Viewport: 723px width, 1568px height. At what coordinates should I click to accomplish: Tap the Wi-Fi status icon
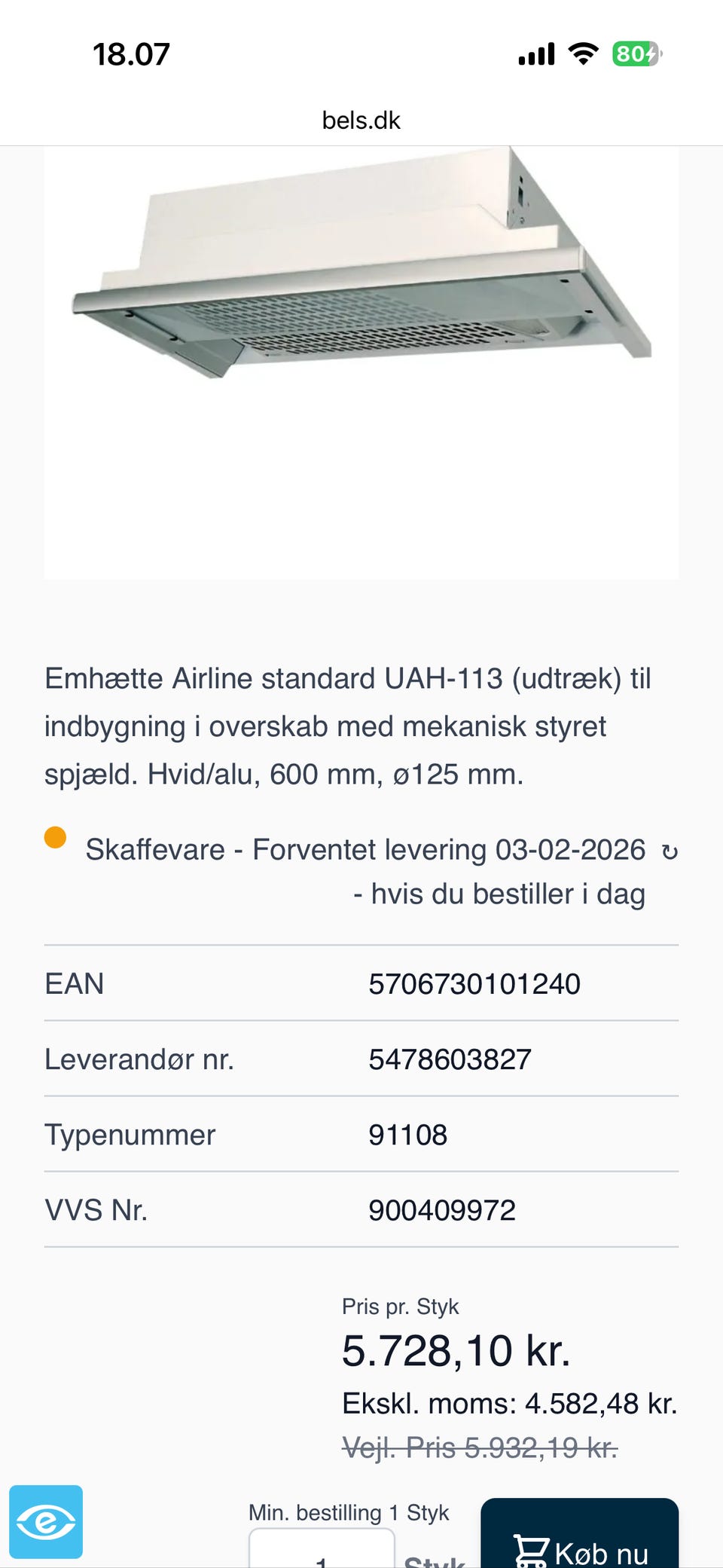[x=583, y=53]
